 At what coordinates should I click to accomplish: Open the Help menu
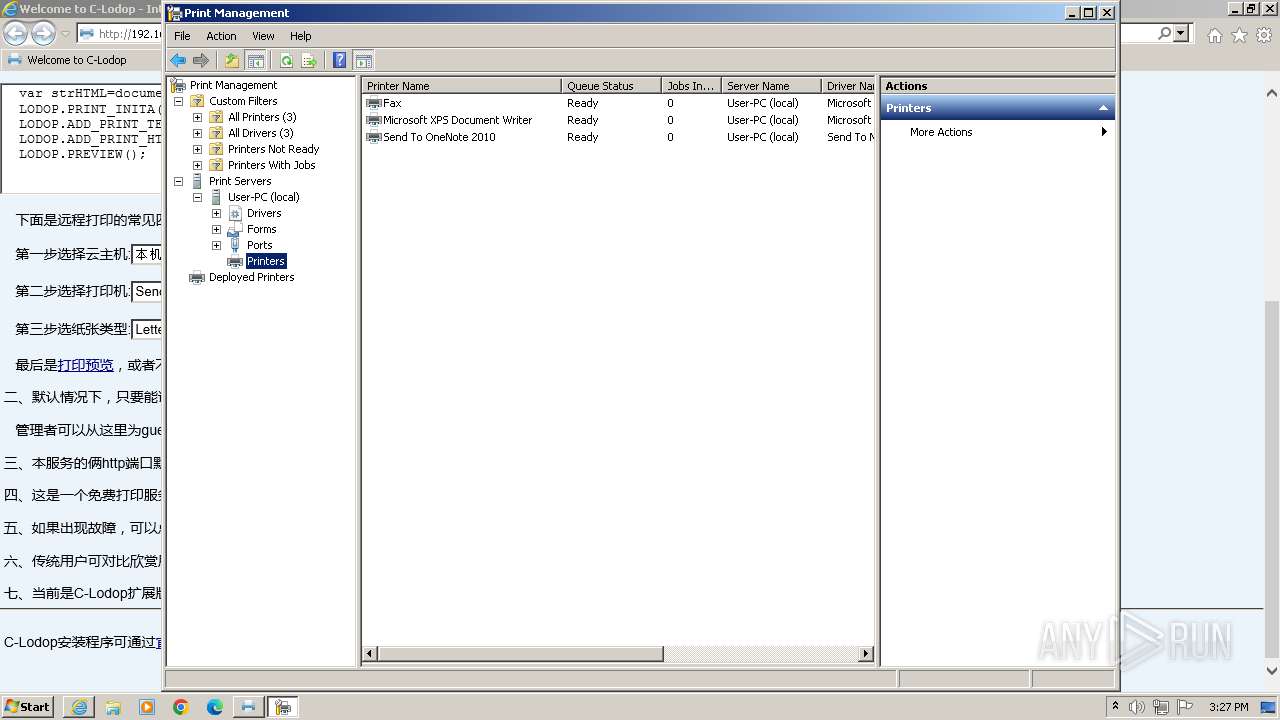coord(301,36)
